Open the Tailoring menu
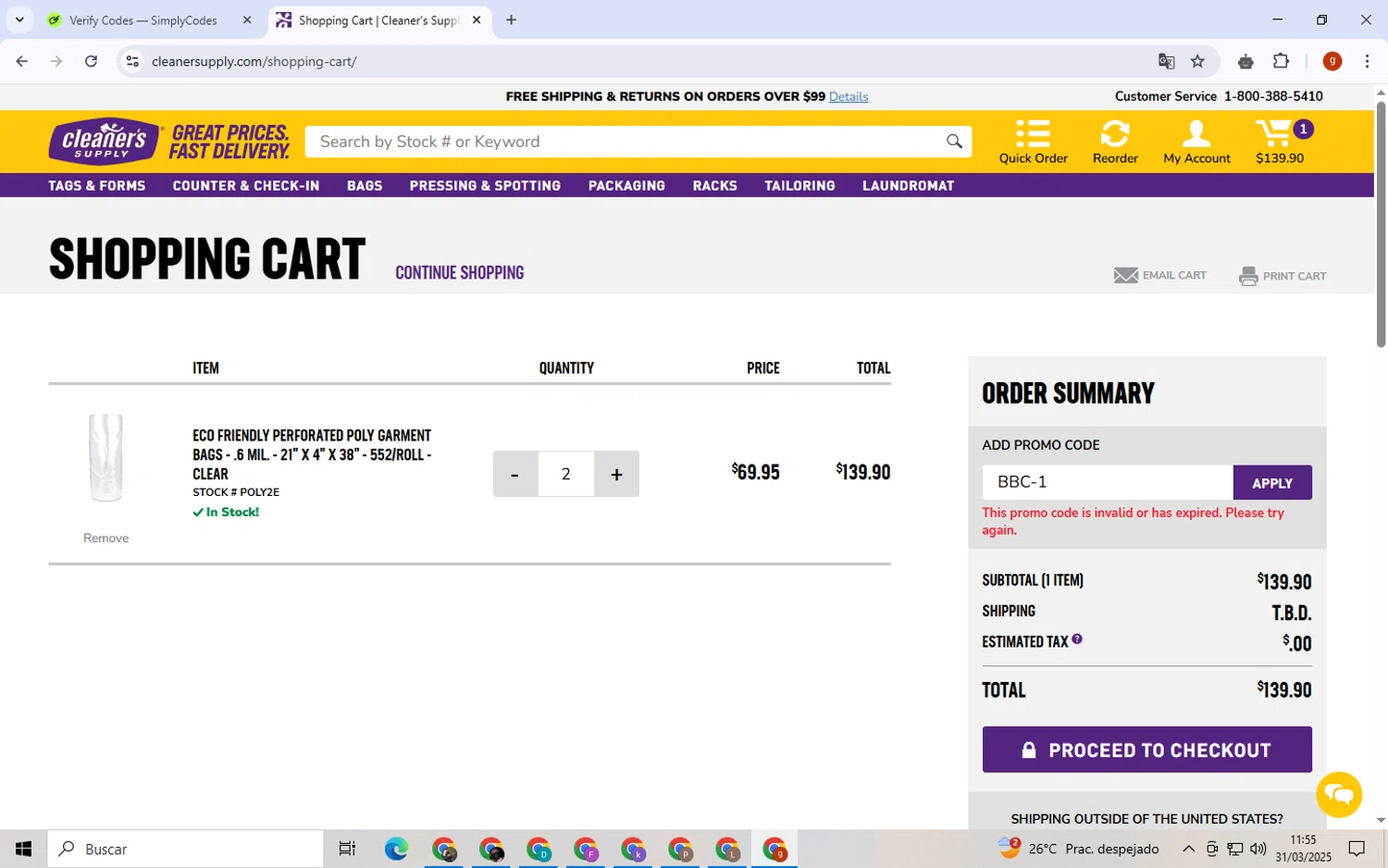Viewport: 1388px width, 868px height. coord(799,186)
